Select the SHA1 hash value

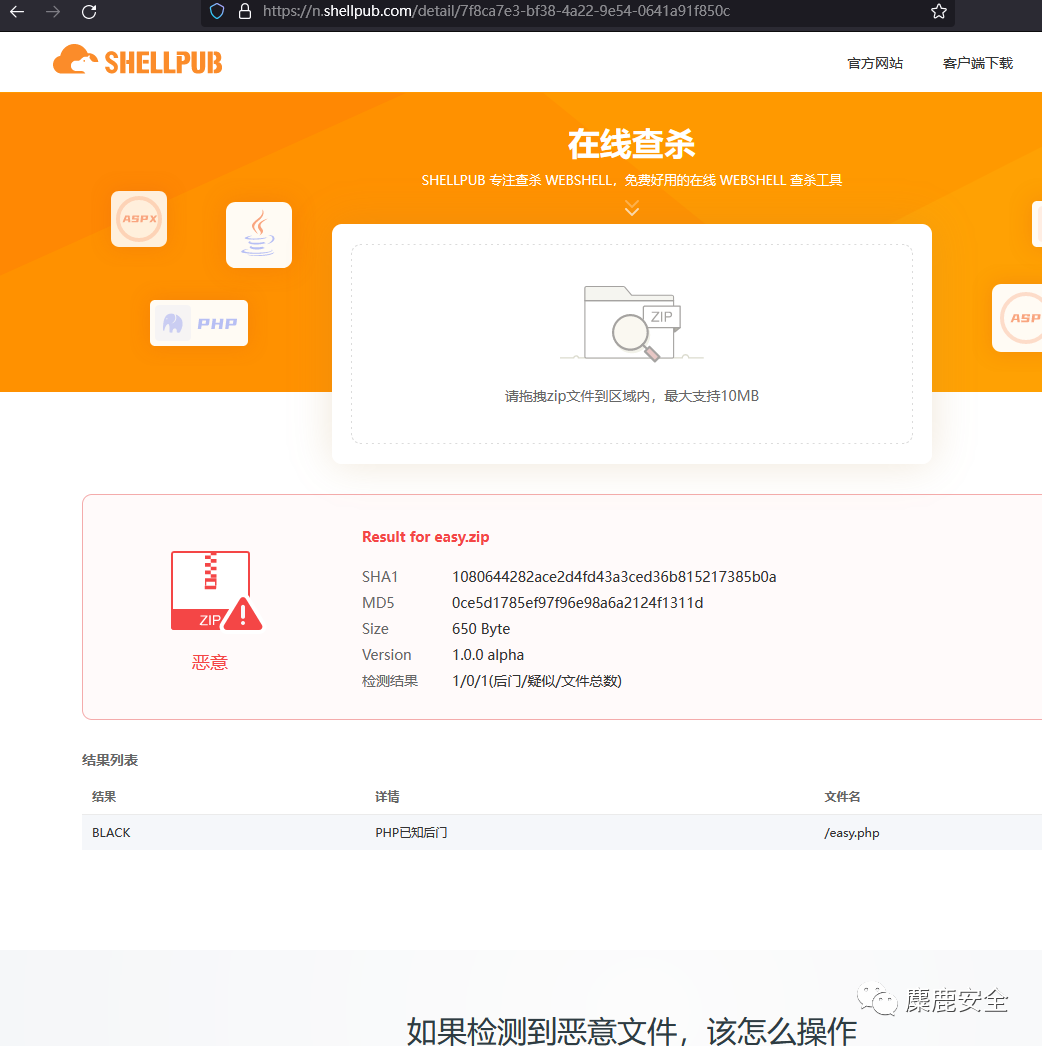(614, 577)
